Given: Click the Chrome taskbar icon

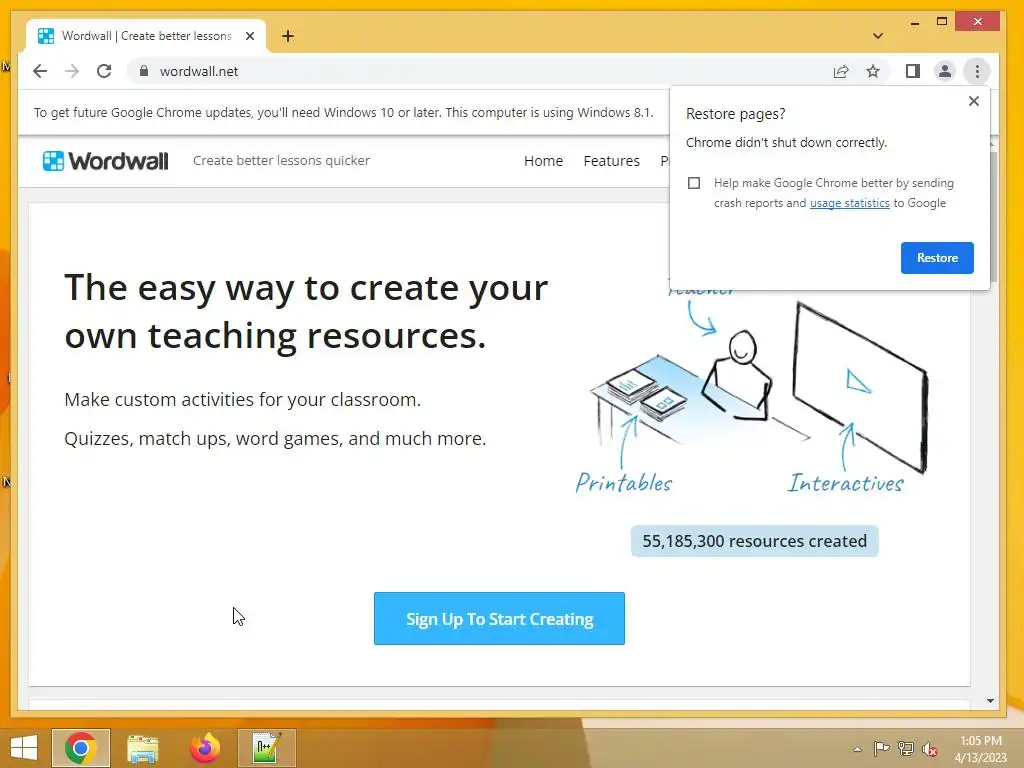Looking at the screenshot, I should (81, 748).
